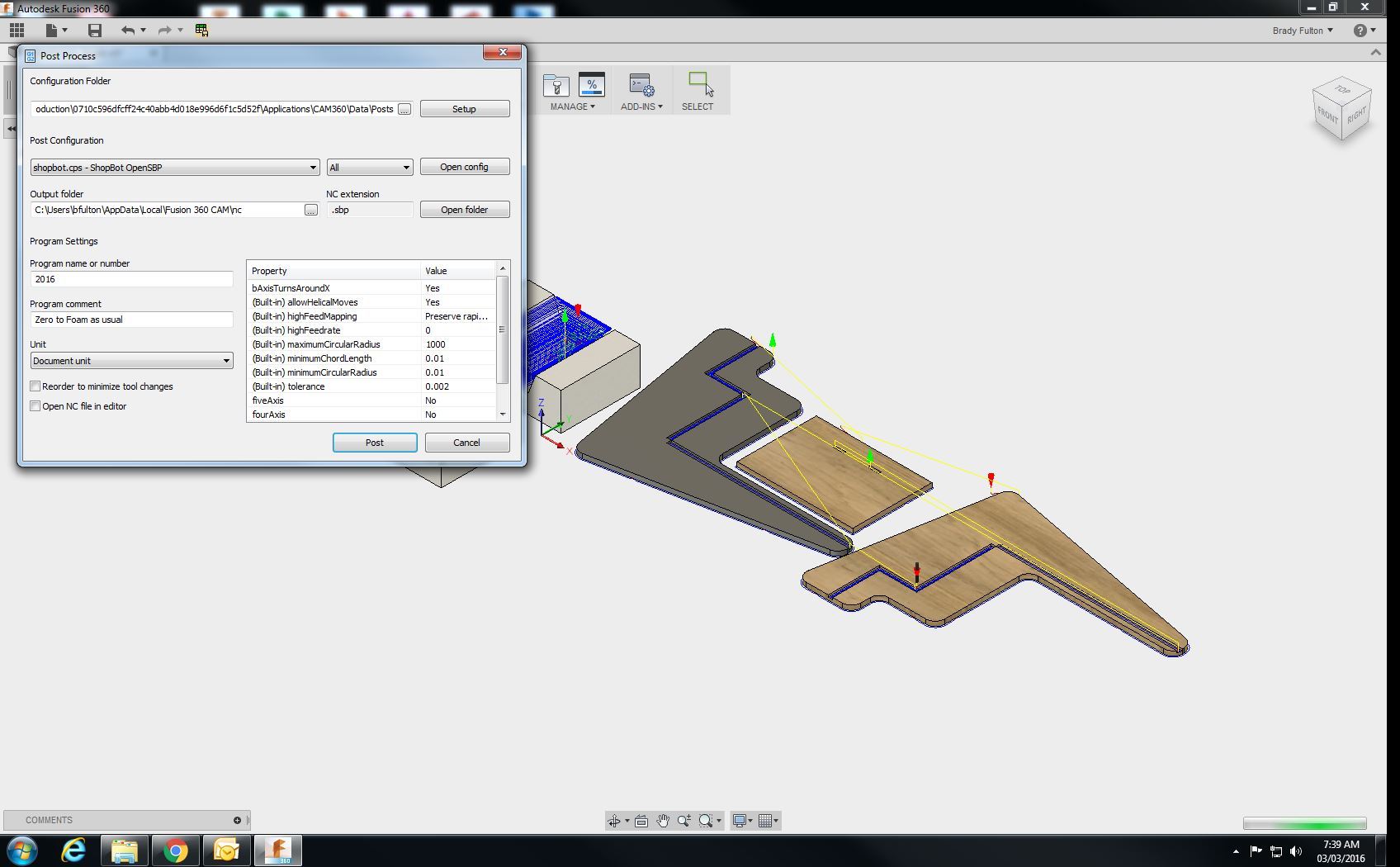The image size is (1400, 867).
Task: Check Open NC file in editor
Action: [x=35, y=406]
